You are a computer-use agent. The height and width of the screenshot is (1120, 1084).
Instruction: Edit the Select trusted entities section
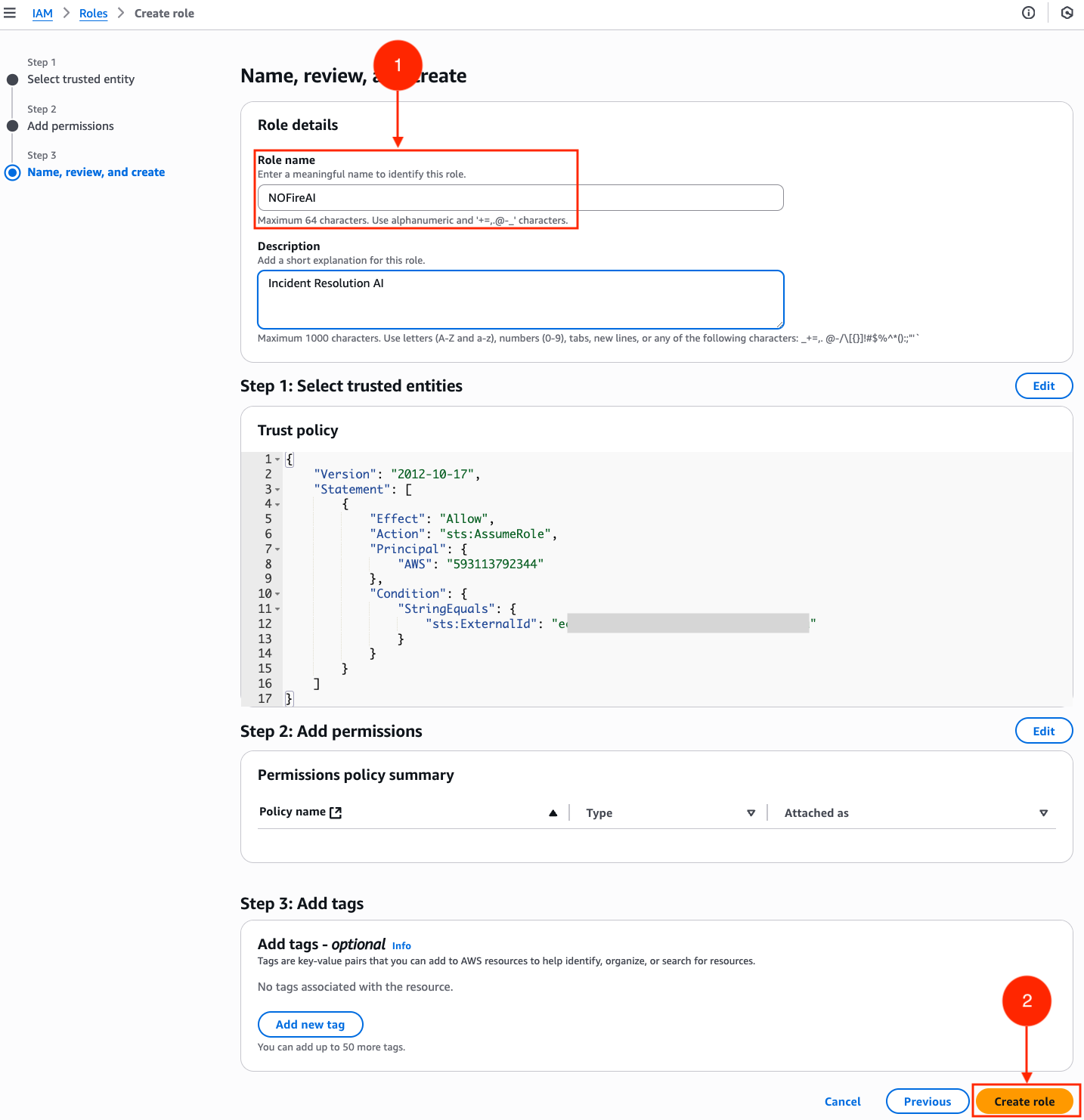[1043, 385]
